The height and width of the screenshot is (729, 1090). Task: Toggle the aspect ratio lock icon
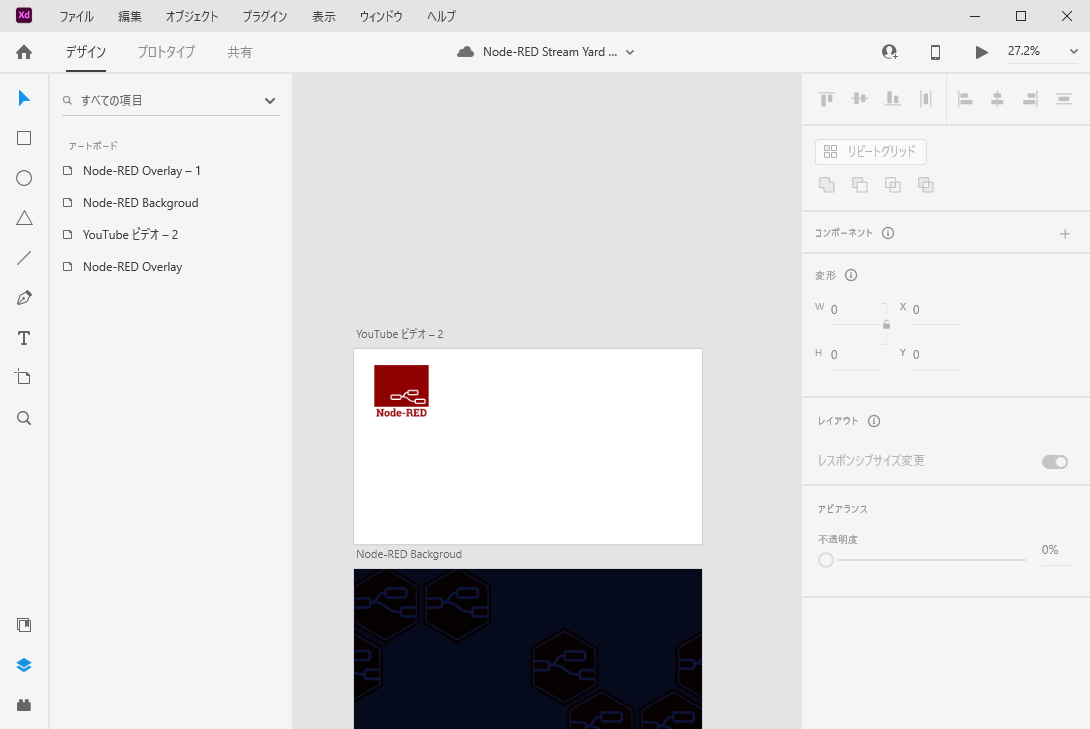point(886,325)
